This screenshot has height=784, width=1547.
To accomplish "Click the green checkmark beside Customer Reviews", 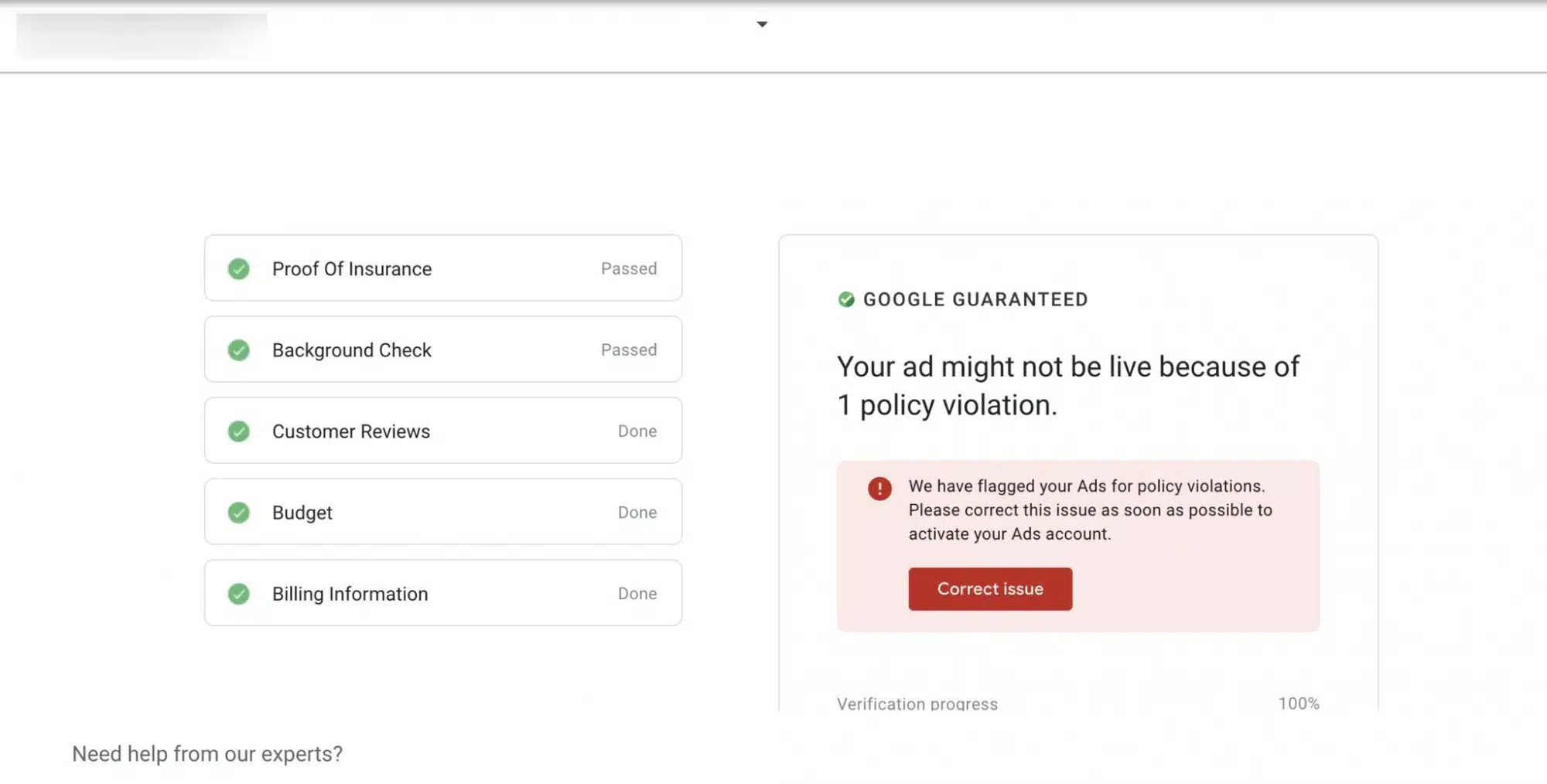I will (x=238, y=431).
